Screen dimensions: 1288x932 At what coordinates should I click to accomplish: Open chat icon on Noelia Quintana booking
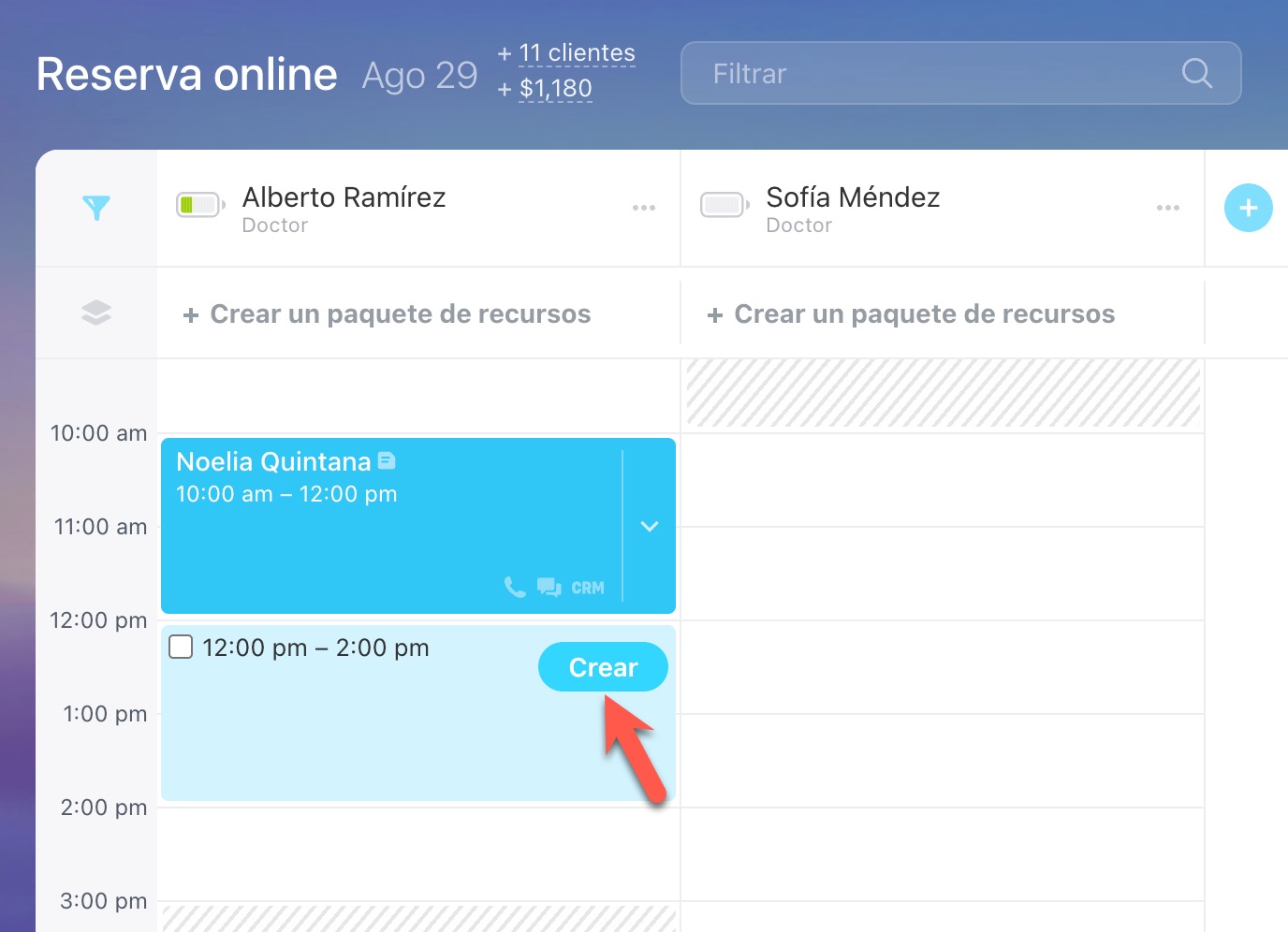tap(549, 587)
